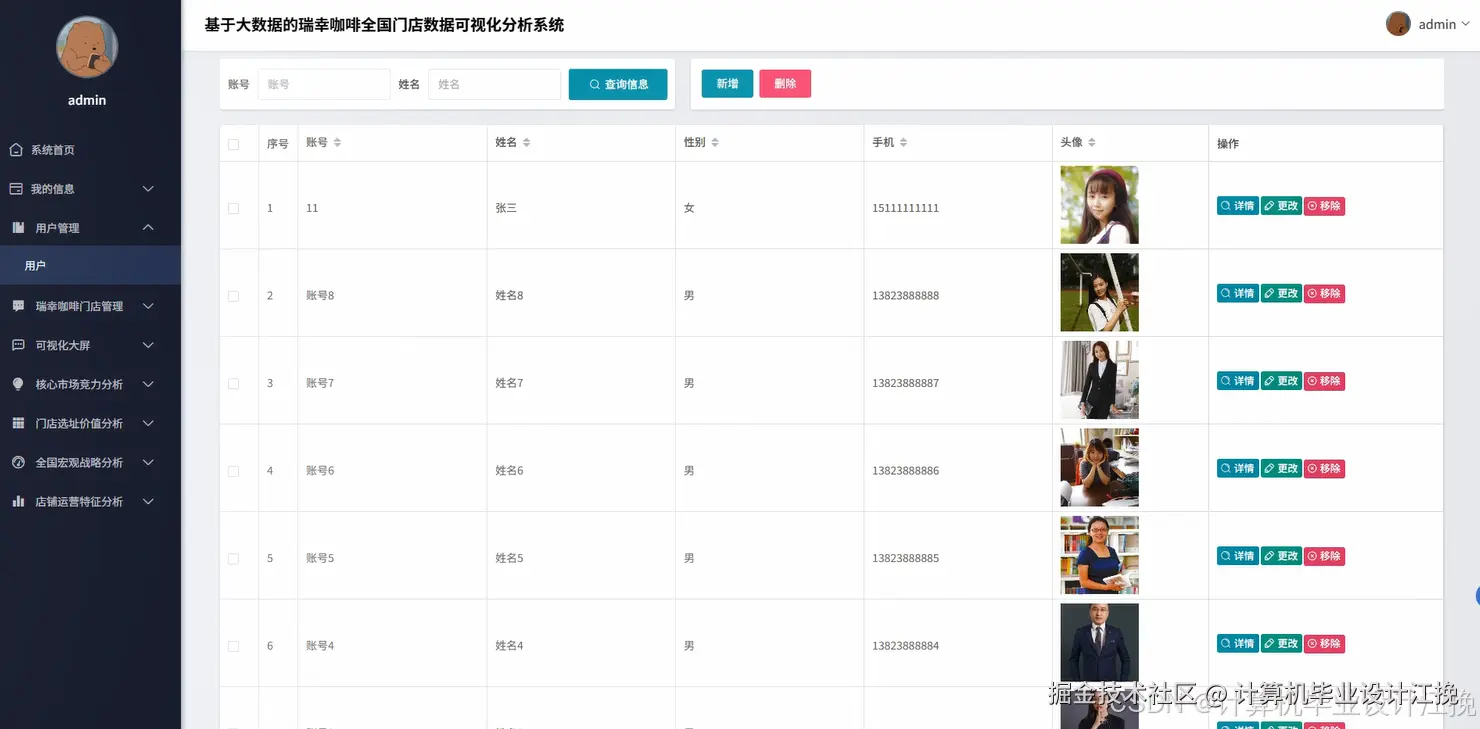Sort by 姓名 column sort arrows
This screenshot has width=1480, height=729.
click(526, 143)
